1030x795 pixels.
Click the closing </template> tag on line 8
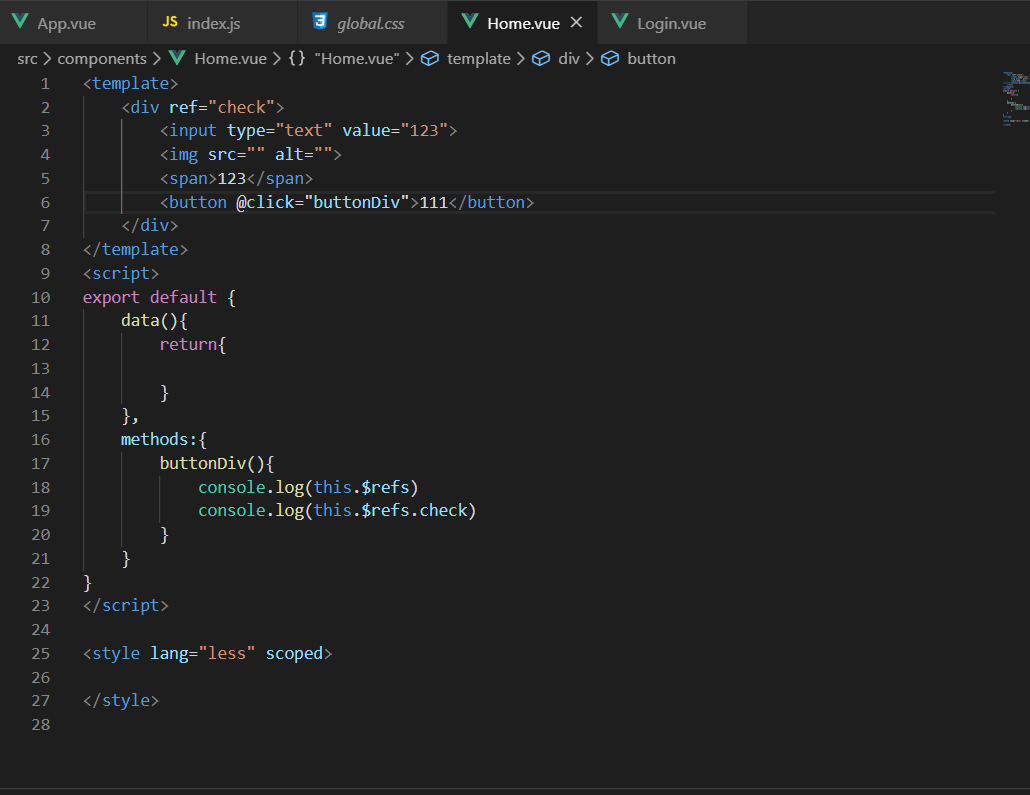pos(135,250)
